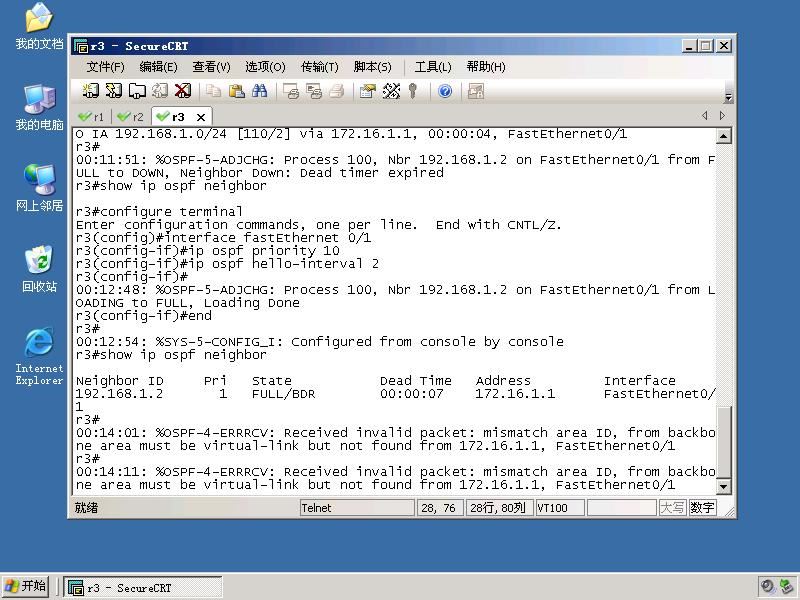Click '00:00:07' dead time value
This screenshot has width=800, height=600.
tap(412, 394)
